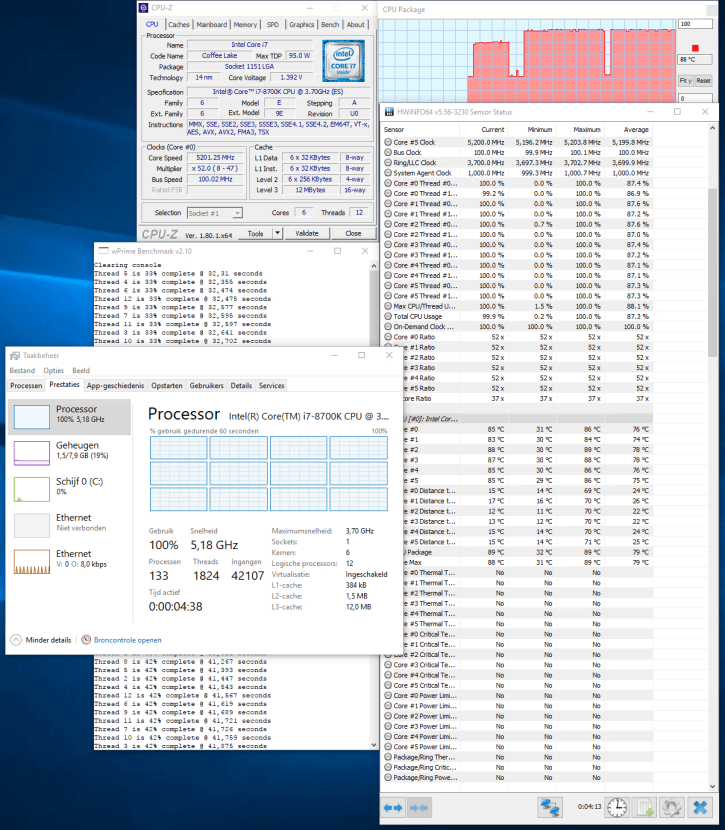Click the System Agent Clock sensor icon

(x=388, y=173)
